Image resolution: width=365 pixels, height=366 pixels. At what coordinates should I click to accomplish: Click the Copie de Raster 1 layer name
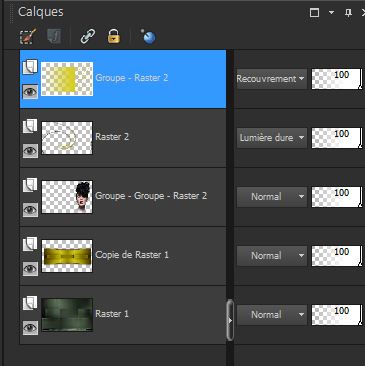132,255
